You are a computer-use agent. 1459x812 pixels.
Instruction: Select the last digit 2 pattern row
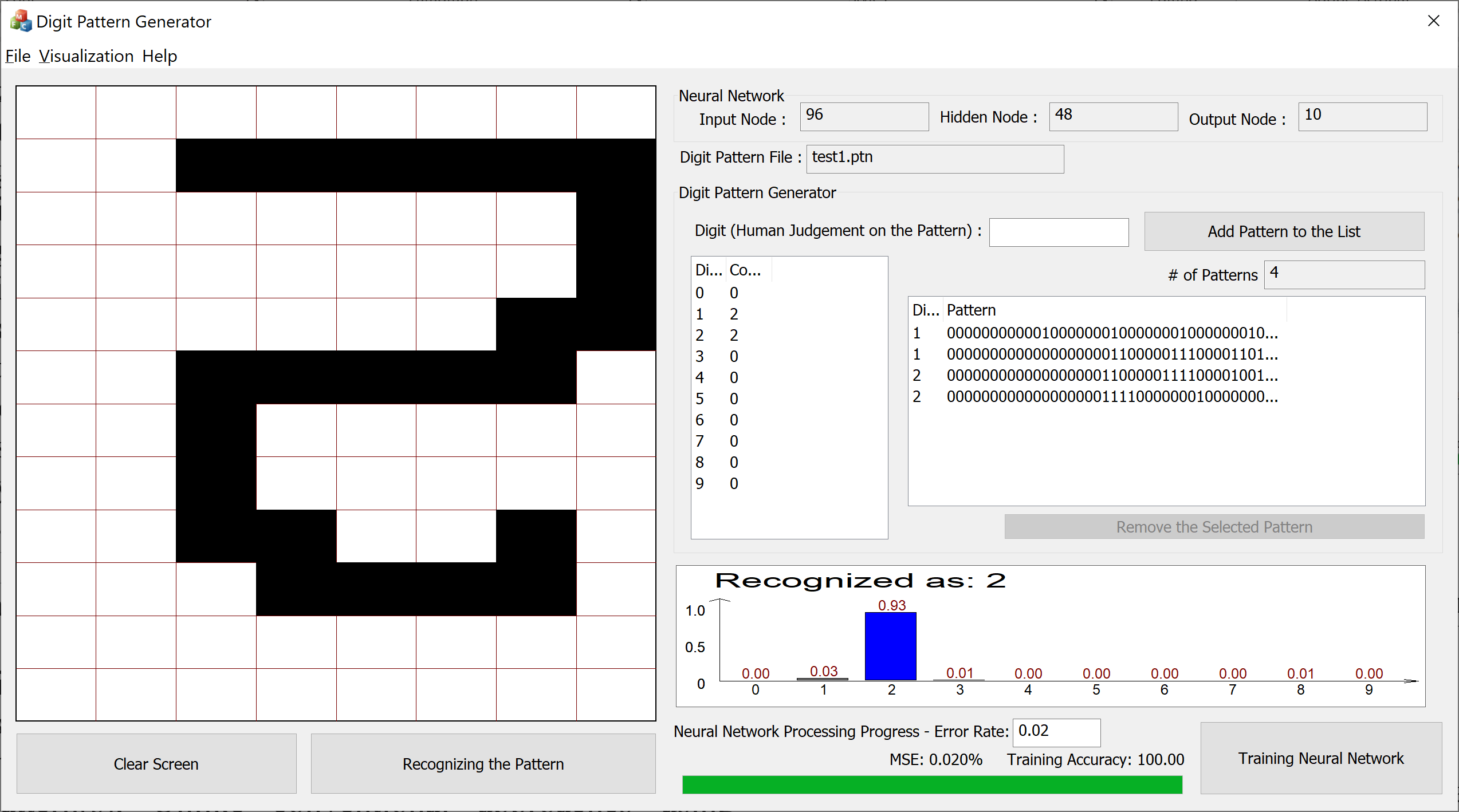pyautogui.click(x=1111, y=397)
